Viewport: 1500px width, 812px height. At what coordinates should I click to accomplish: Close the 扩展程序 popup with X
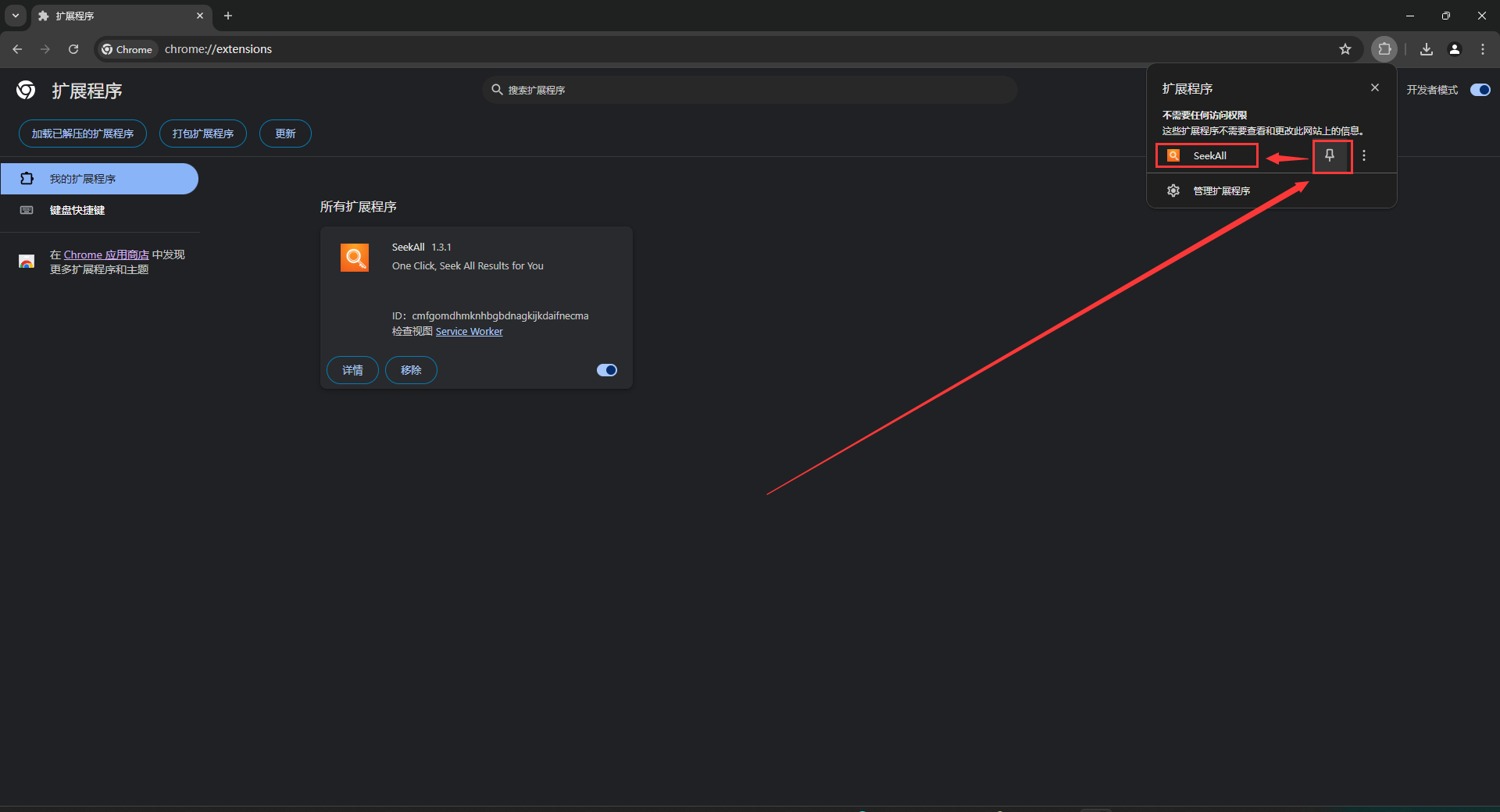click(1375, 87)
